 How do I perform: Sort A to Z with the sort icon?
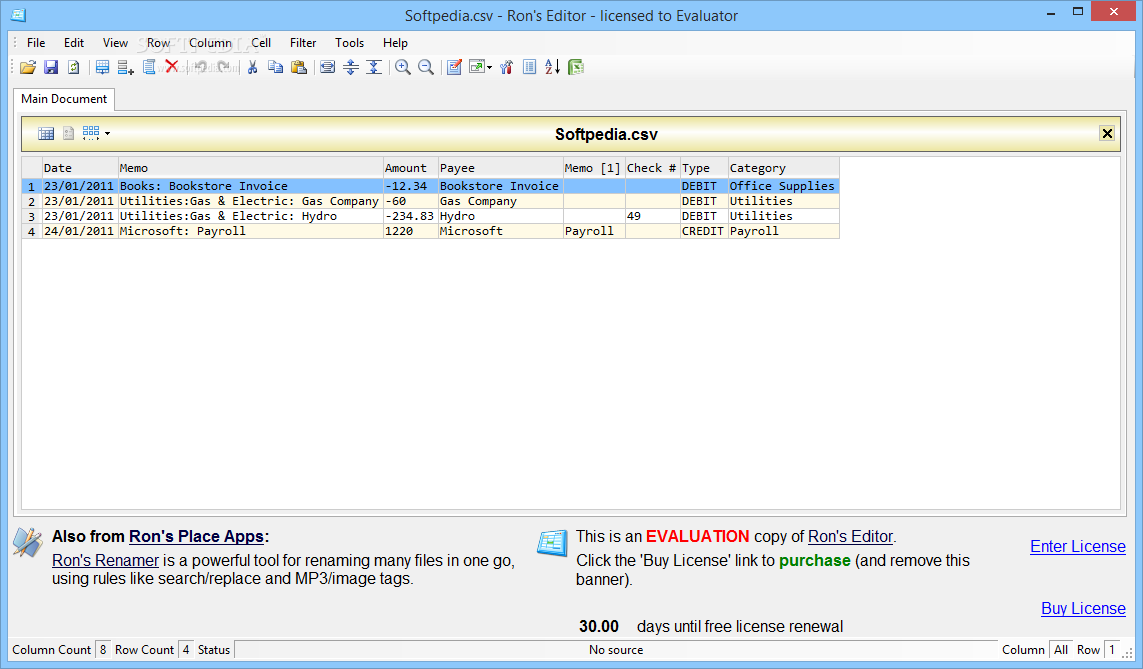coord(553,67)
